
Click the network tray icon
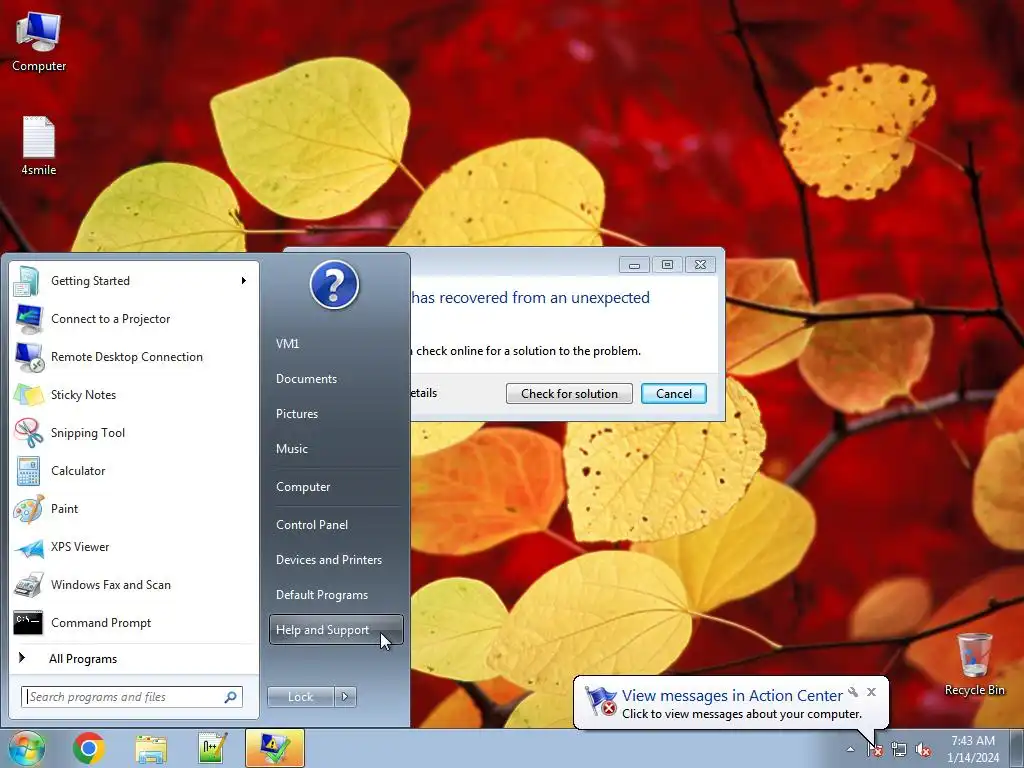[x=899, y=750]
